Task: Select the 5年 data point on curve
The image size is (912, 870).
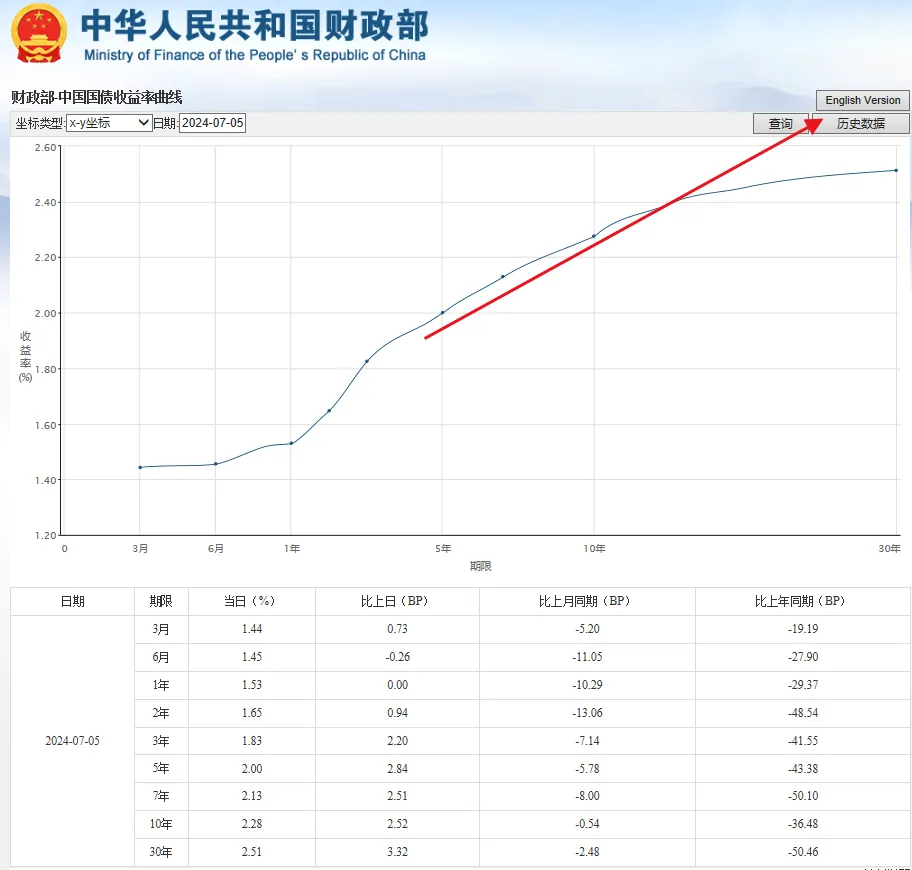Action: 443,312
